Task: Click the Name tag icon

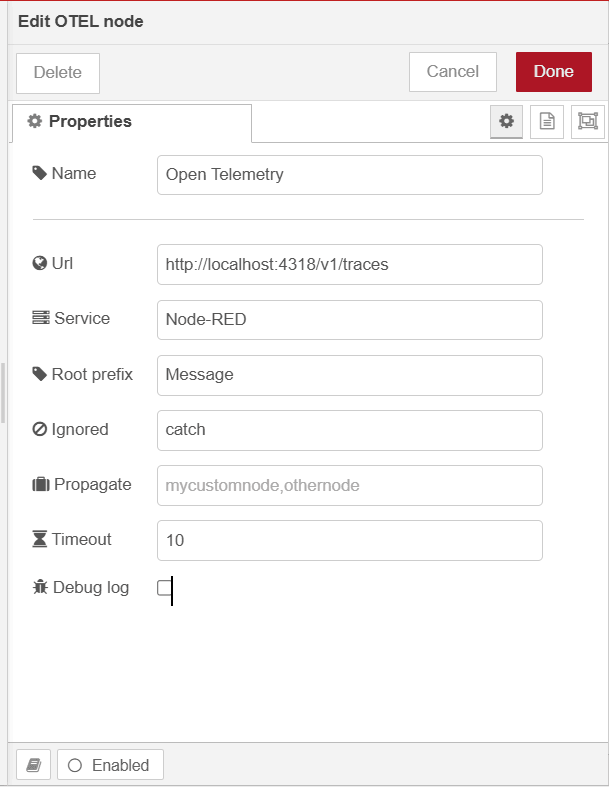Action: point(40,173)
